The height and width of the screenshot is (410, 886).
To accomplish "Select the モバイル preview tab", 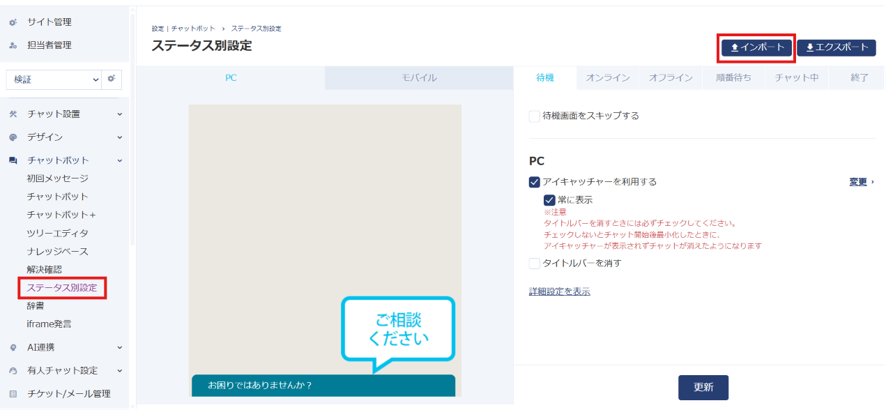I will 419,78.
